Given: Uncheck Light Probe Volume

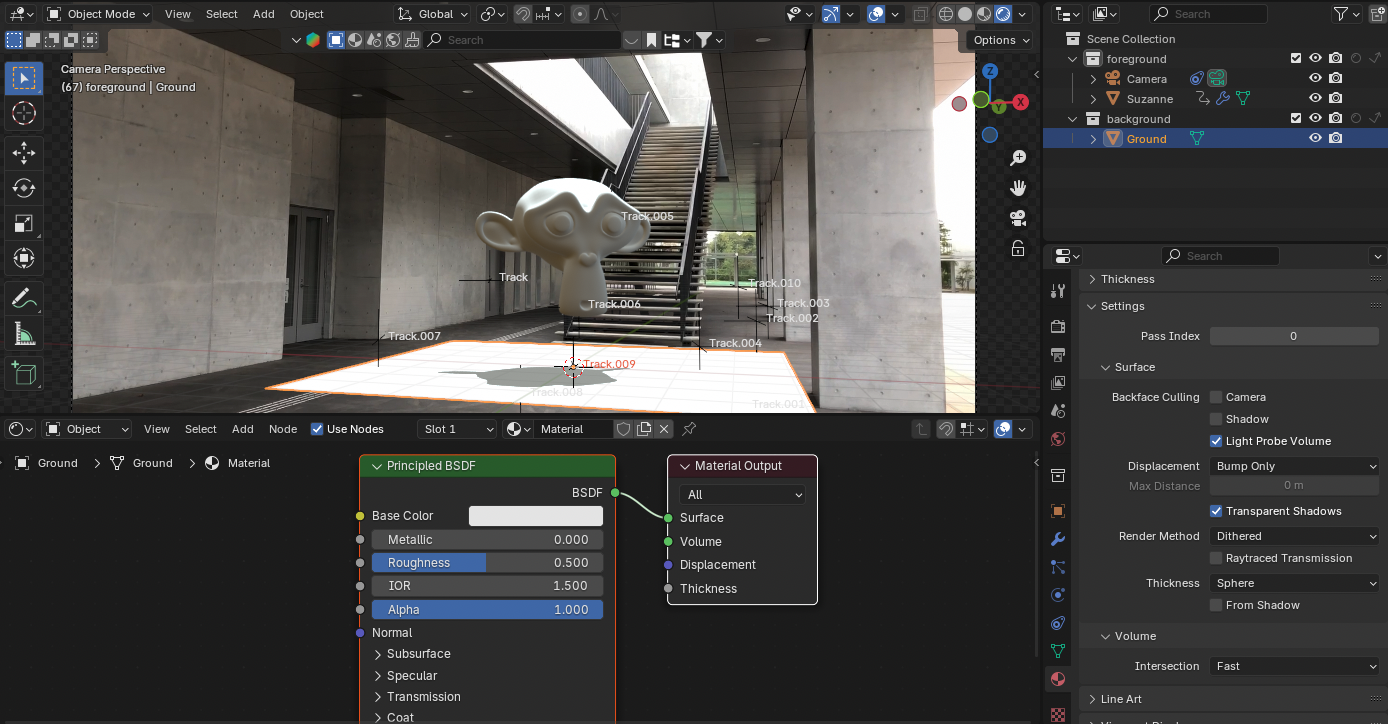Looking at the screenshot, I should tap(1216, 441).
